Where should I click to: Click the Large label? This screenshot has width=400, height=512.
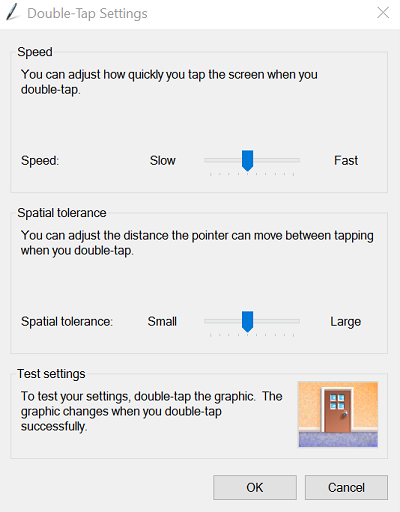[346, 322]
